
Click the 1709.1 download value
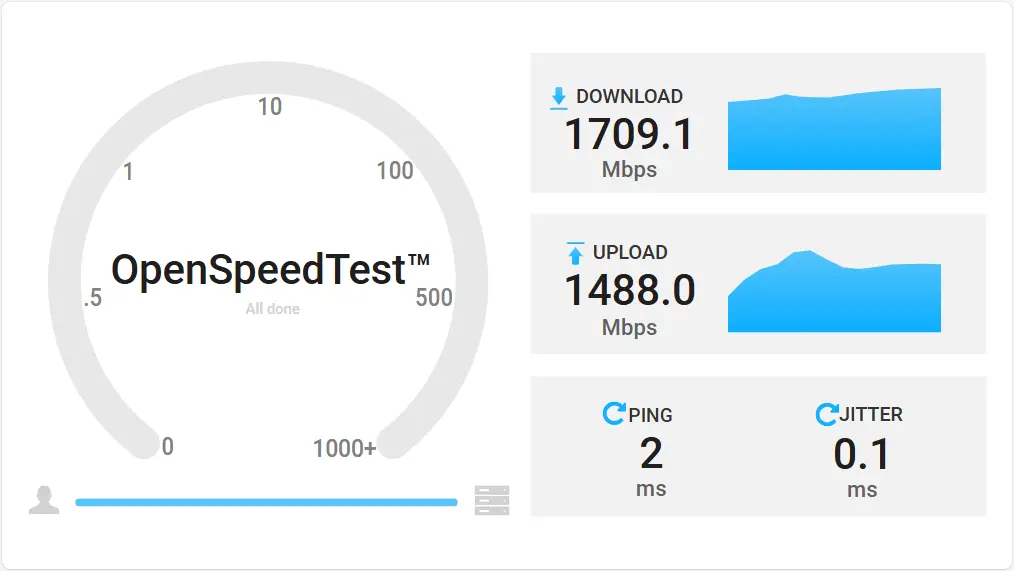click(629, 135)
